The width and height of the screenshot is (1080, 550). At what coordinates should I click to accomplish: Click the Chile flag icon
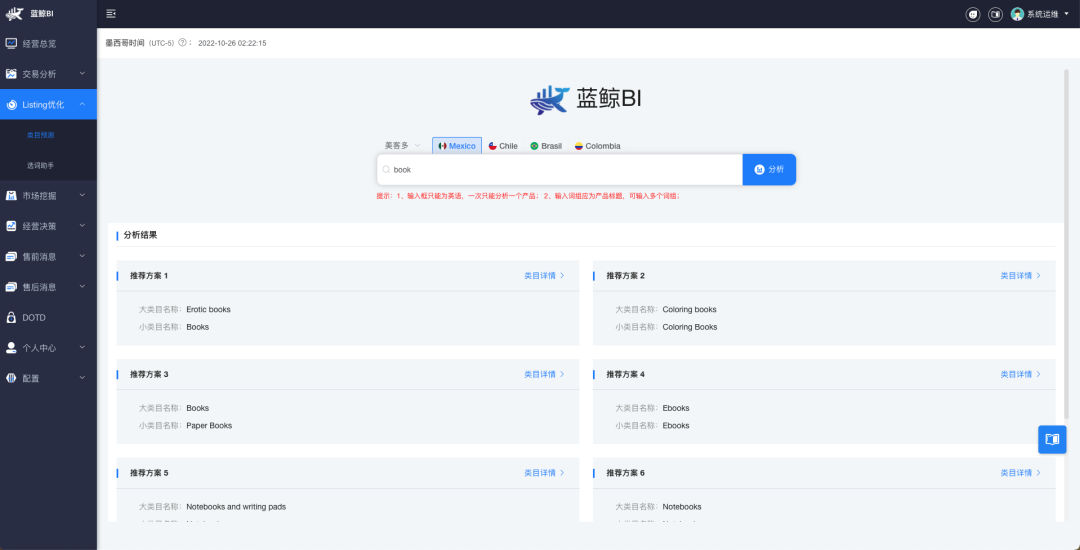pos(492,146)
